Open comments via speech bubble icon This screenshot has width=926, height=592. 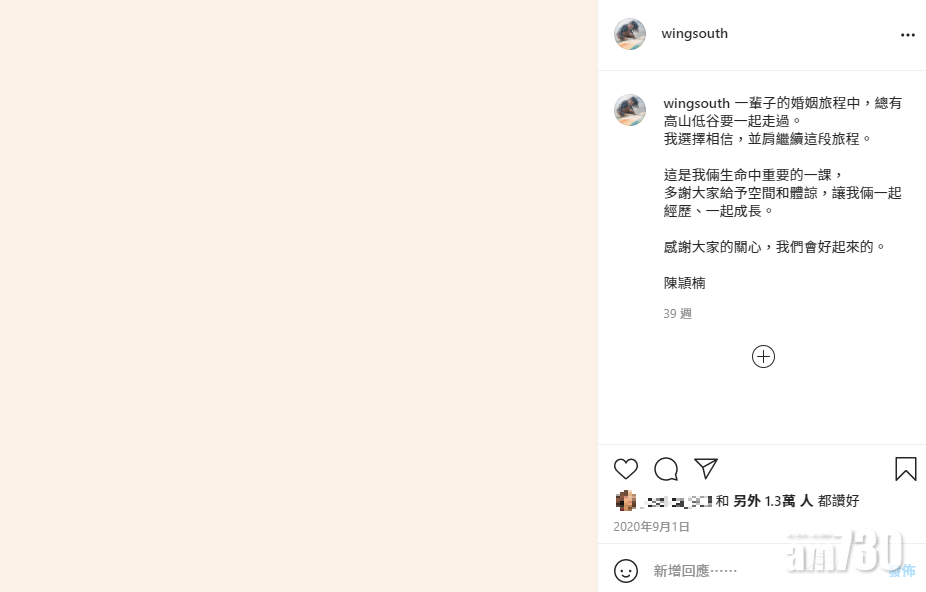[666, 469]
